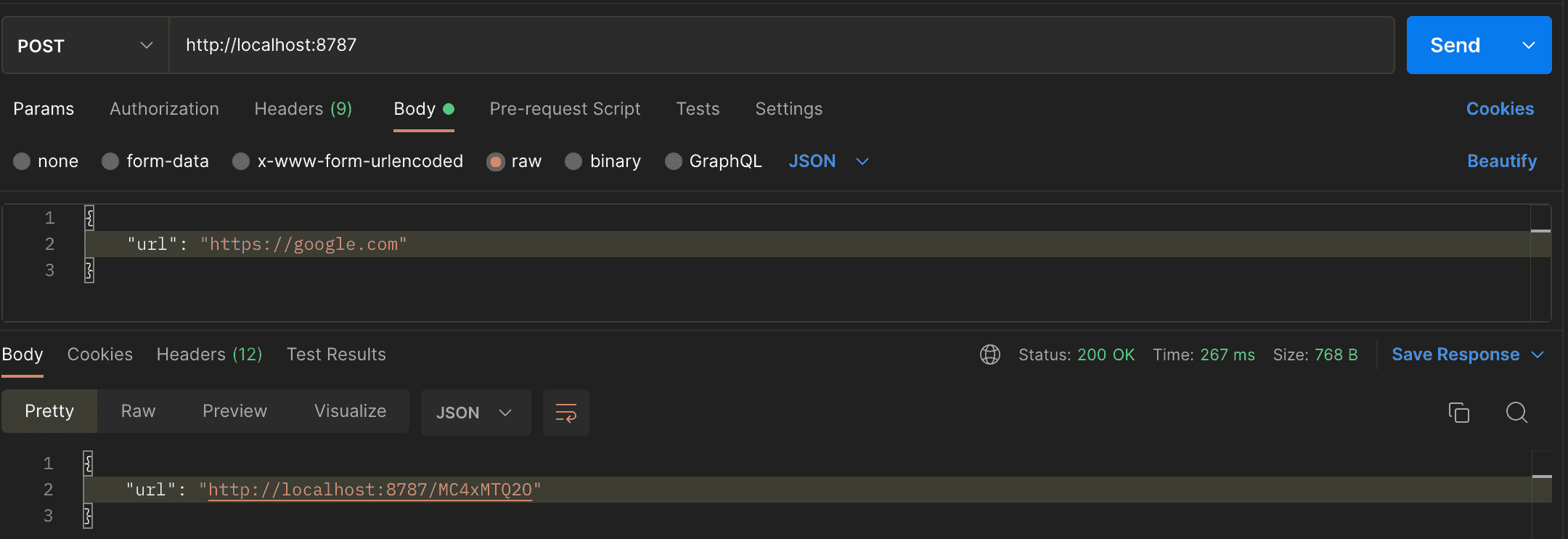Choose form-data as the body type

[110, 161]
